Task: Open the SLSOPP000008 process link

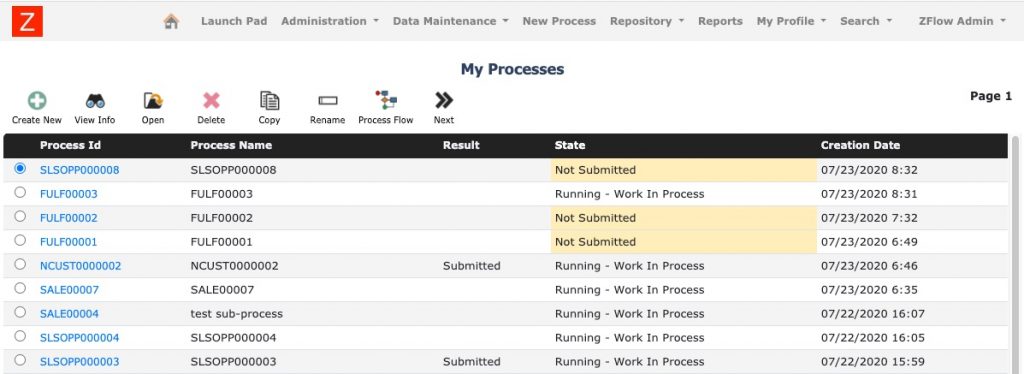Action: [80, 170]
